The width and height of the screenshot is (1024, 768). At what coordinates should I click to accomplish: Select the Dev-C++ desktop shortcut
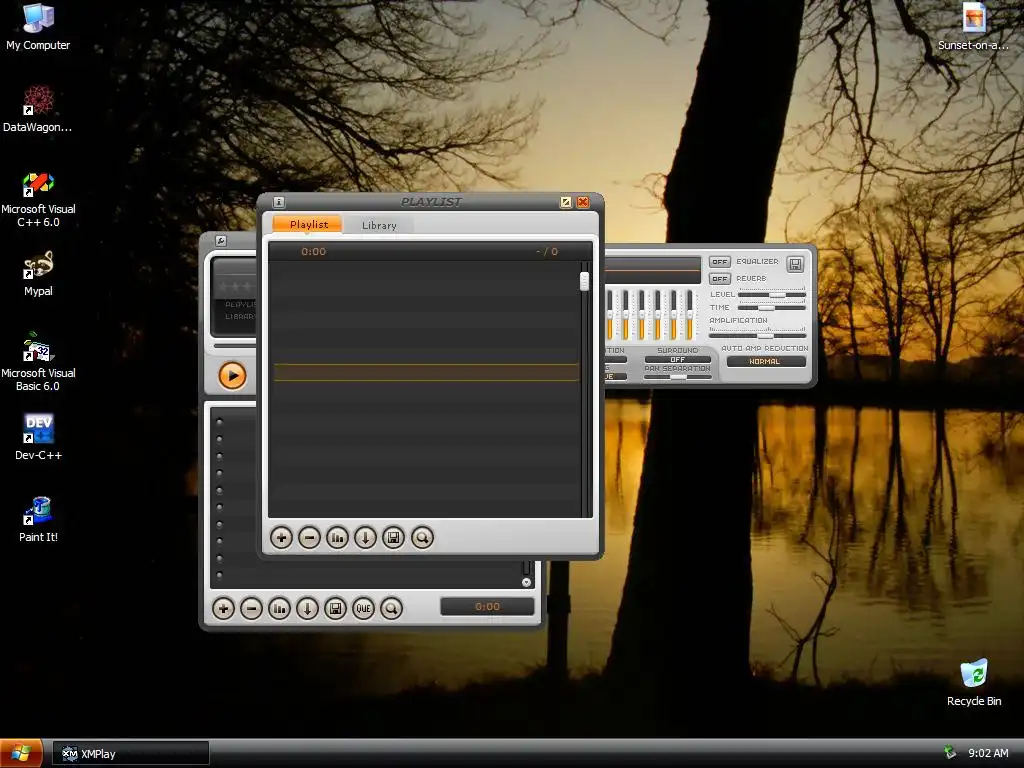point(38,438)
